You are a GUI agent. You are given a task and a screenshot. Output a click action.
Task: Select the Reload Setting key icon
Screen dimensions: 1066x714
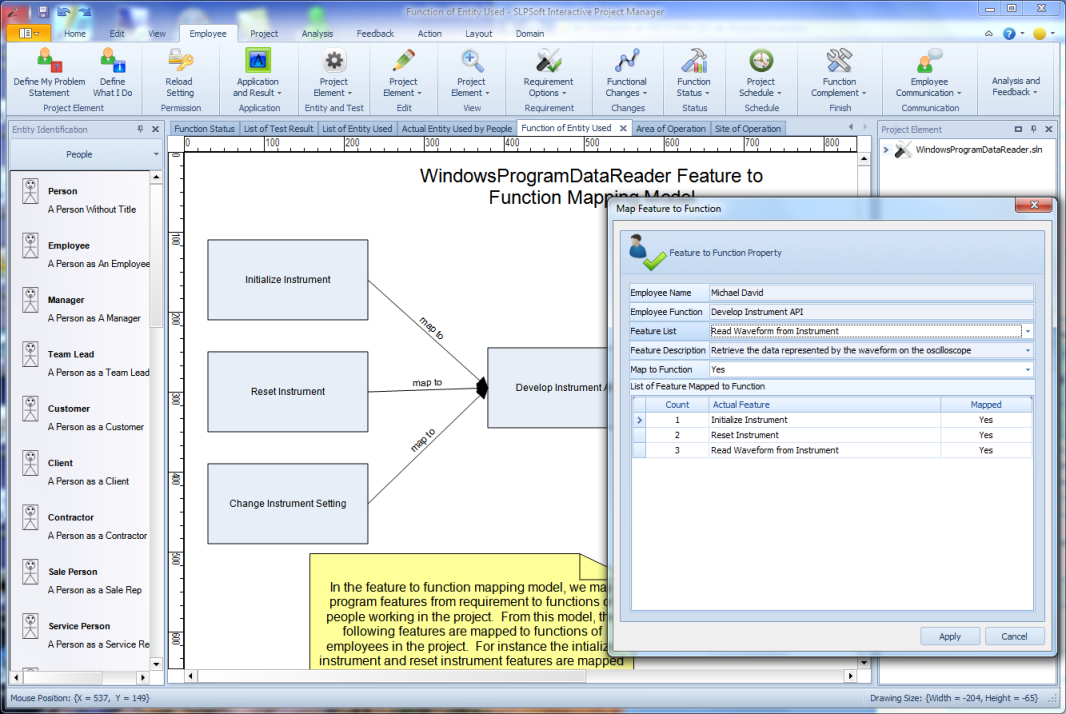point(180,61)
